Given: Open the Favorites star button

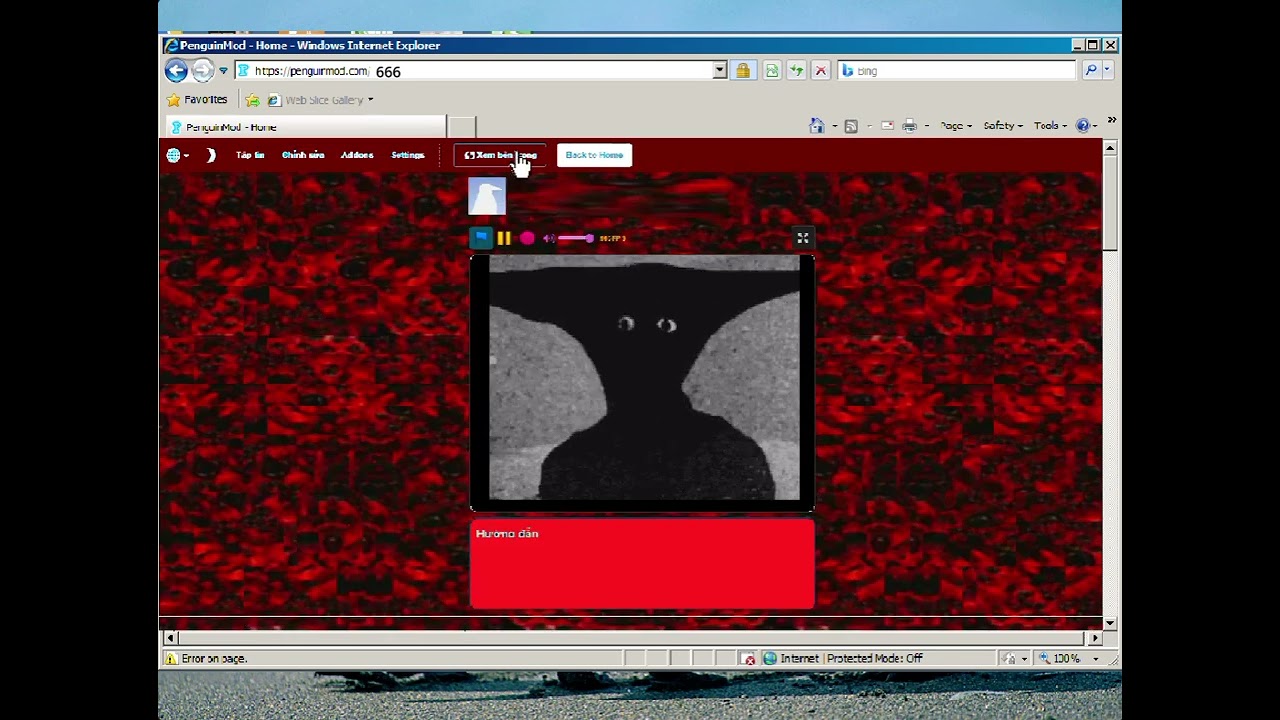Looking at the screenshot, I should point(197,100).
